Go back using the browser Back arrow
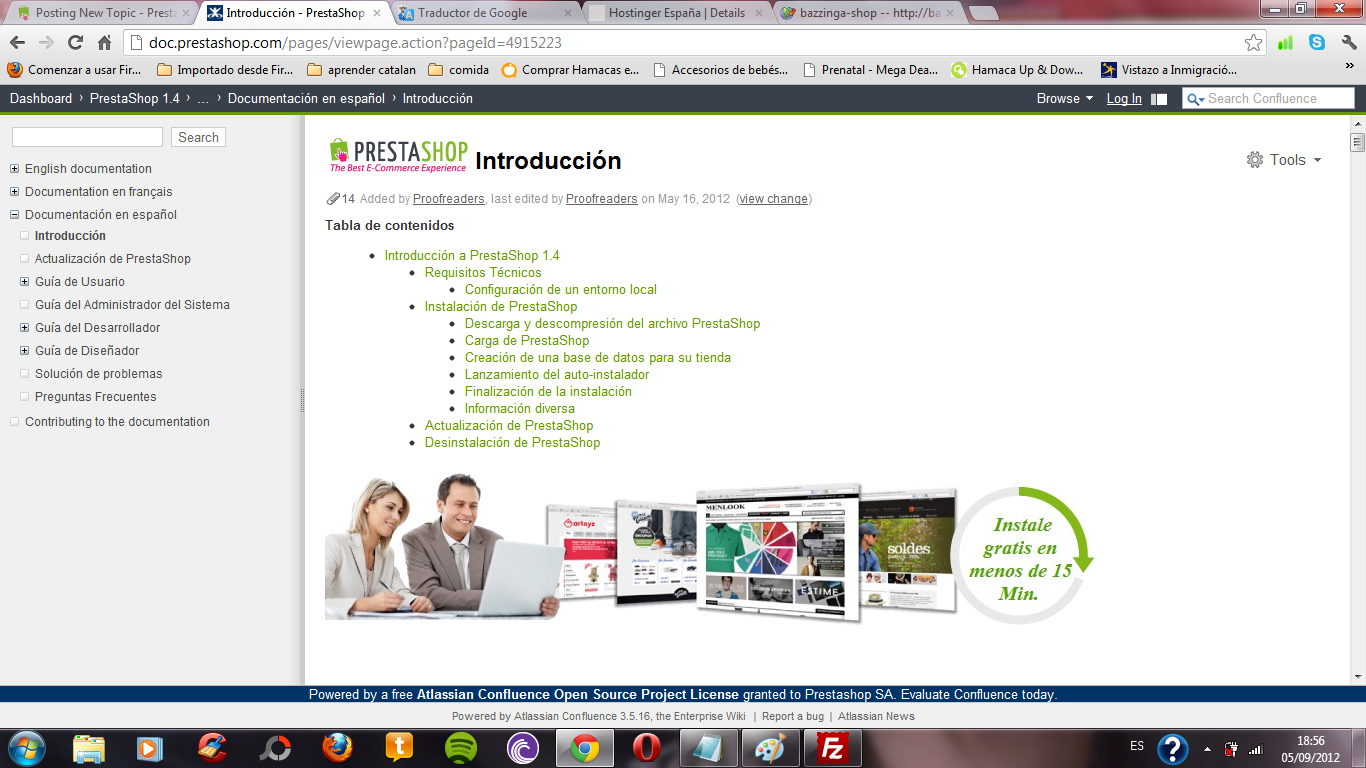 click(x=17, y=43)
